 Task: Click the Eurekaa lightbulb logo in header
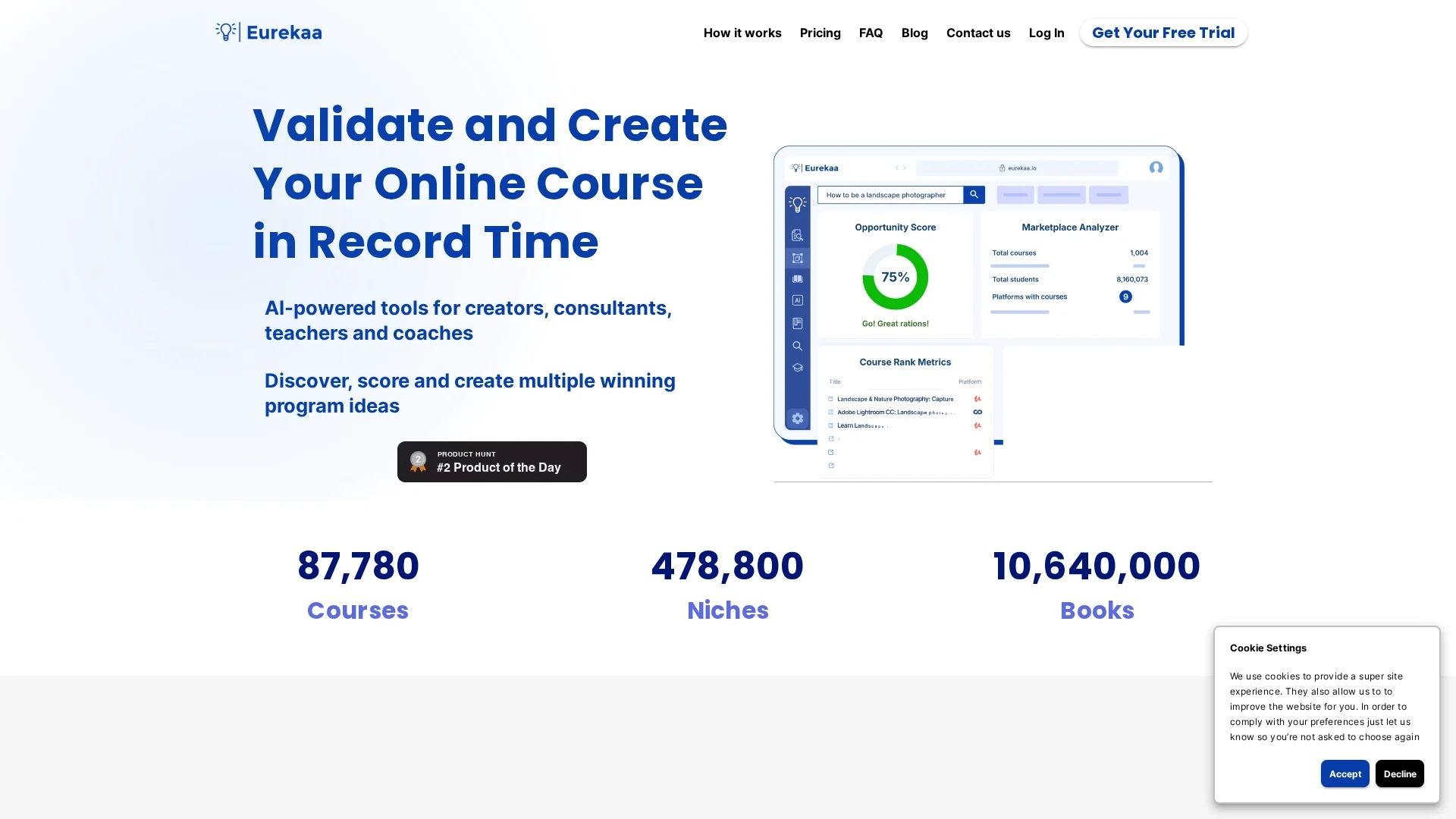tap(226, 32)
